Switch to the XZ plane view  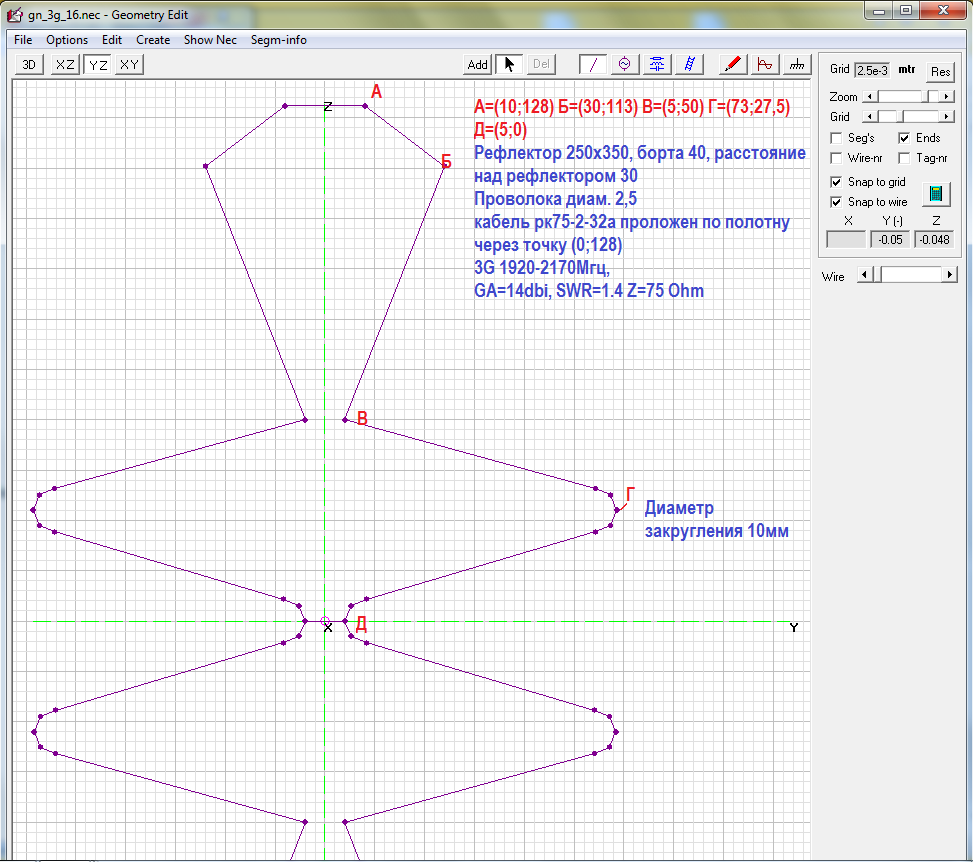coord(65,65)
